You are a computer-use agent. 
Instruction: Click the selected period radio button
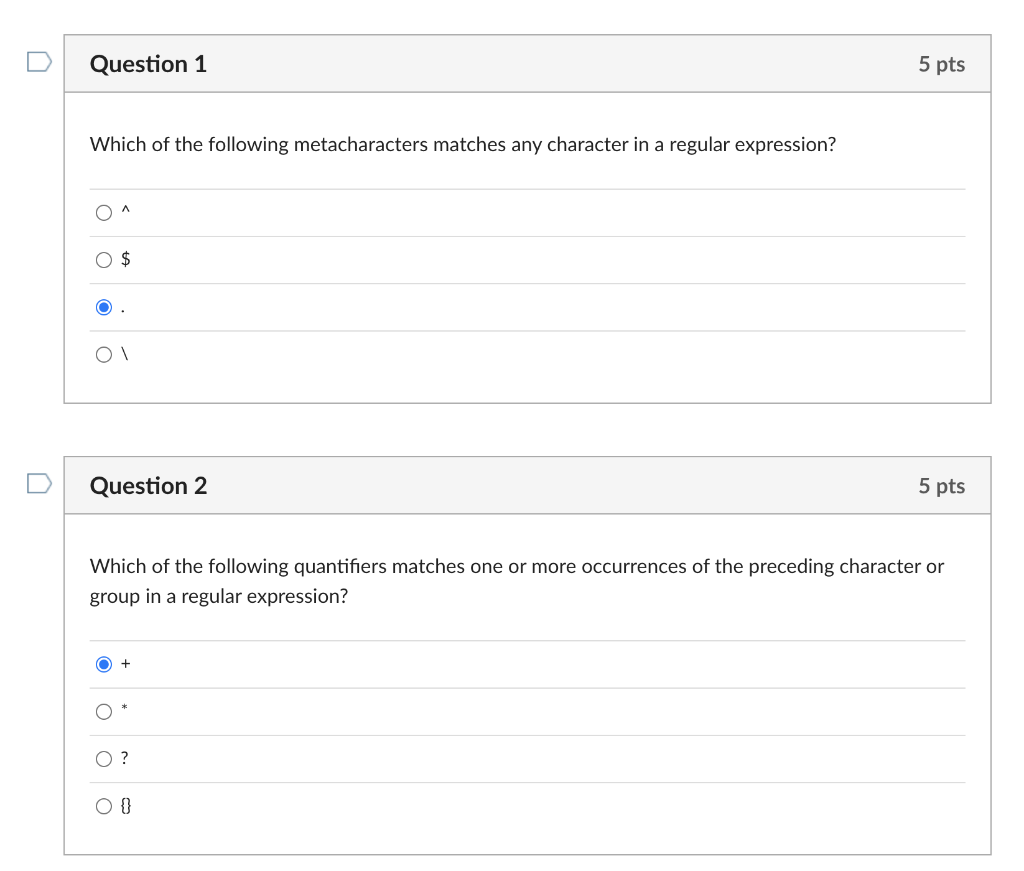(104, 308)
